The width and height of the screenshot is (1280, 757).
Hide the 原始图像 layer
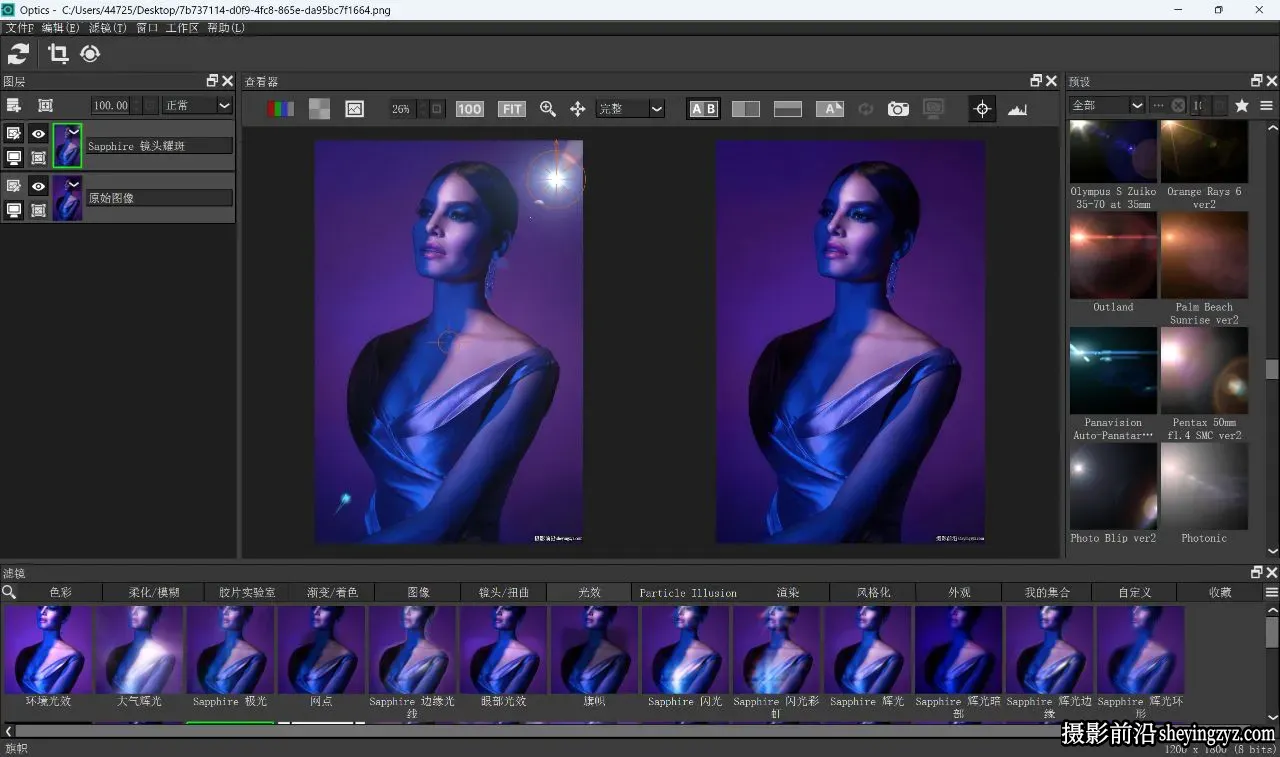coord(38,186)
